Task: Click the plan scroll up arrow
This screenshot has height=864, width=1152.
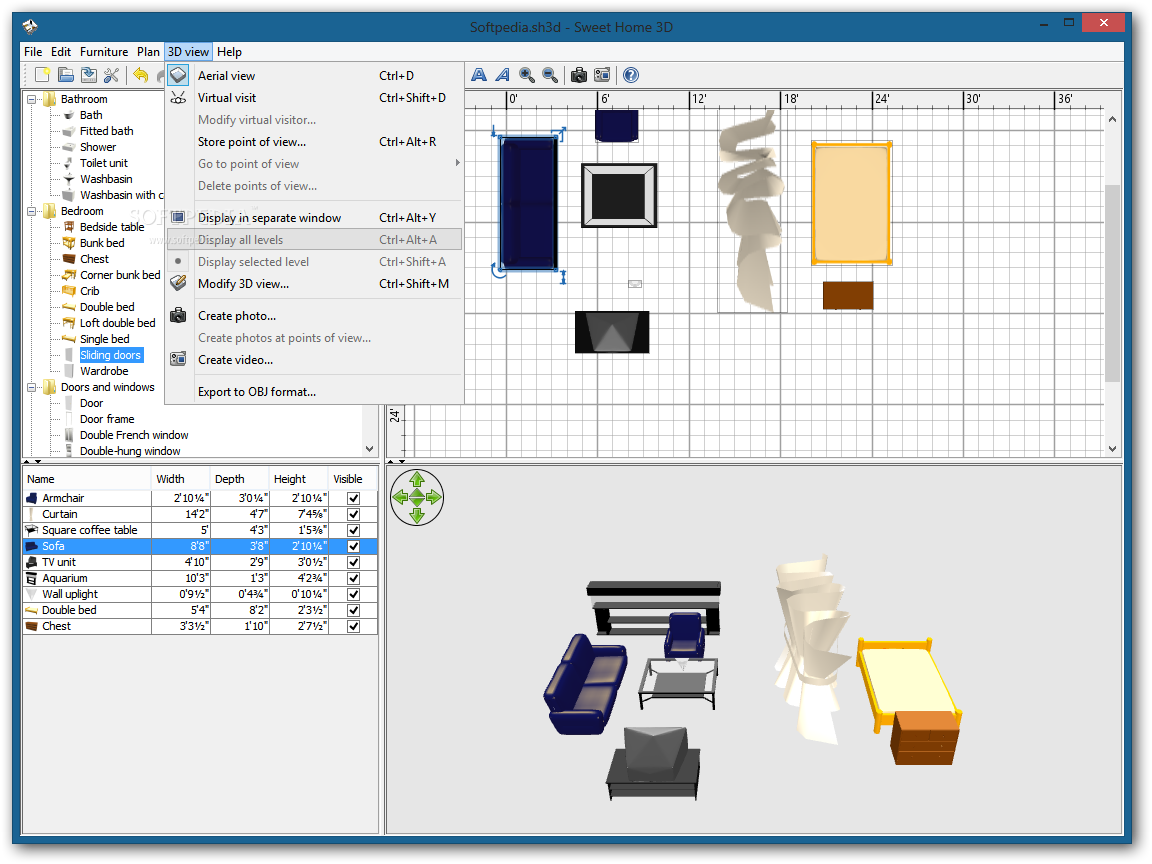Action: [1112, 119]
